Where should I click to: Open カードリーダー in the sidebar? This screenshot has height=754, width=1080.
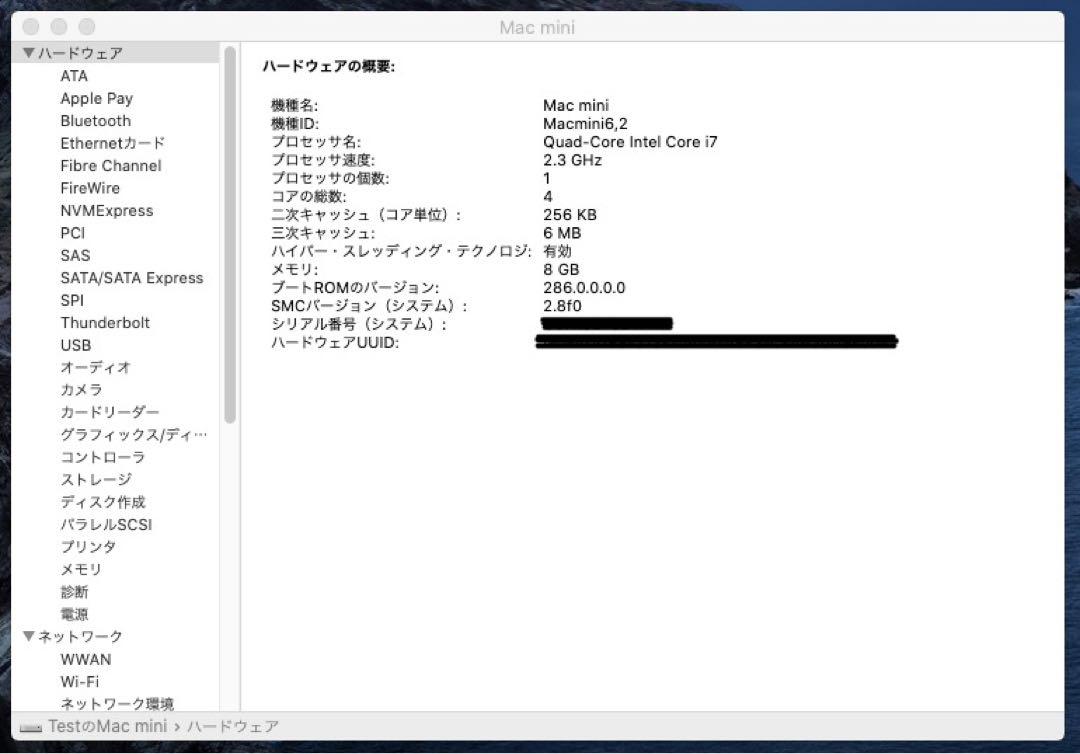(110, 412)
